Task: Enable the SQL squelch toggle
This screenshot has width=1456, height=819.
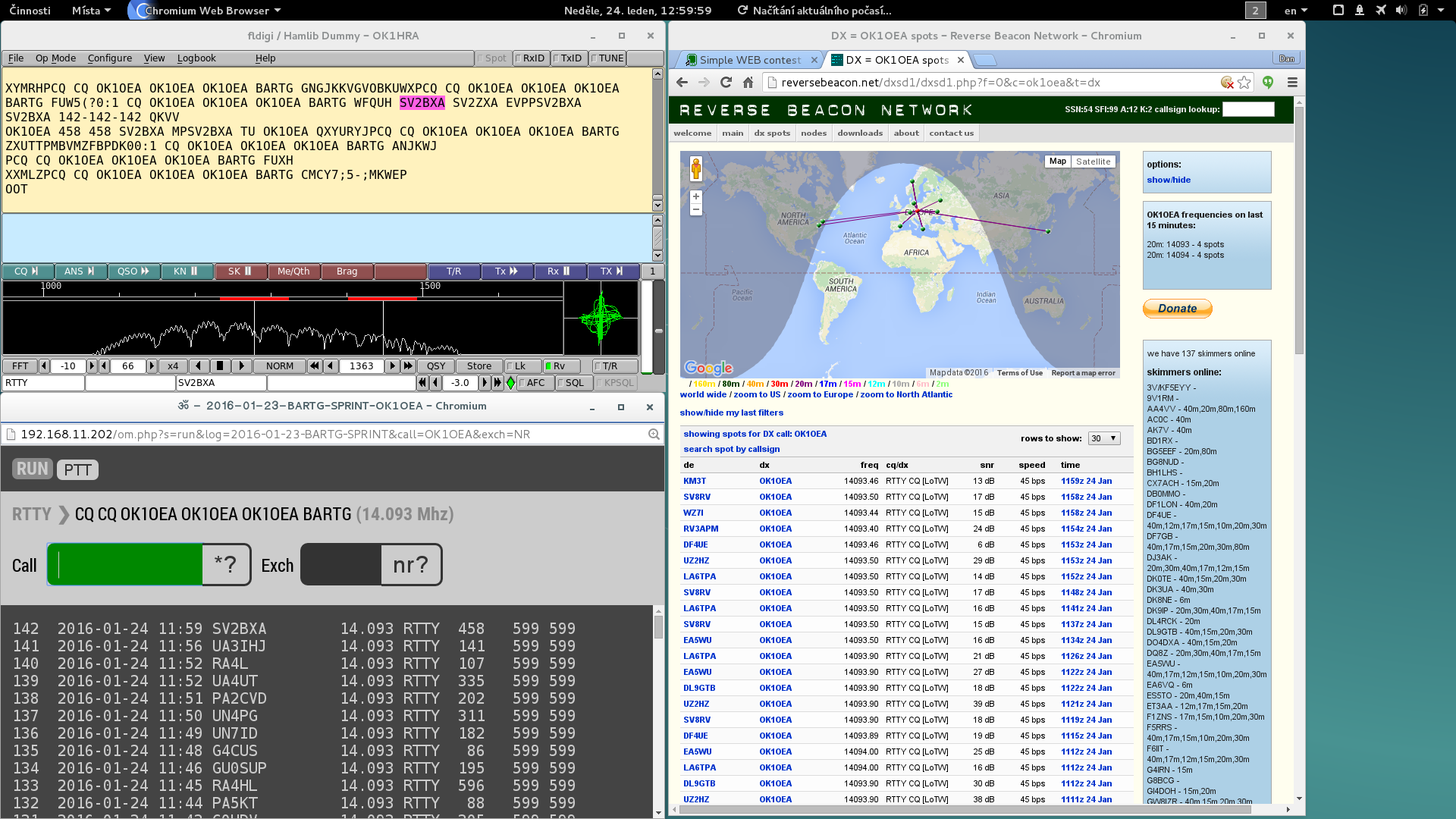Action: coord(574,383)
